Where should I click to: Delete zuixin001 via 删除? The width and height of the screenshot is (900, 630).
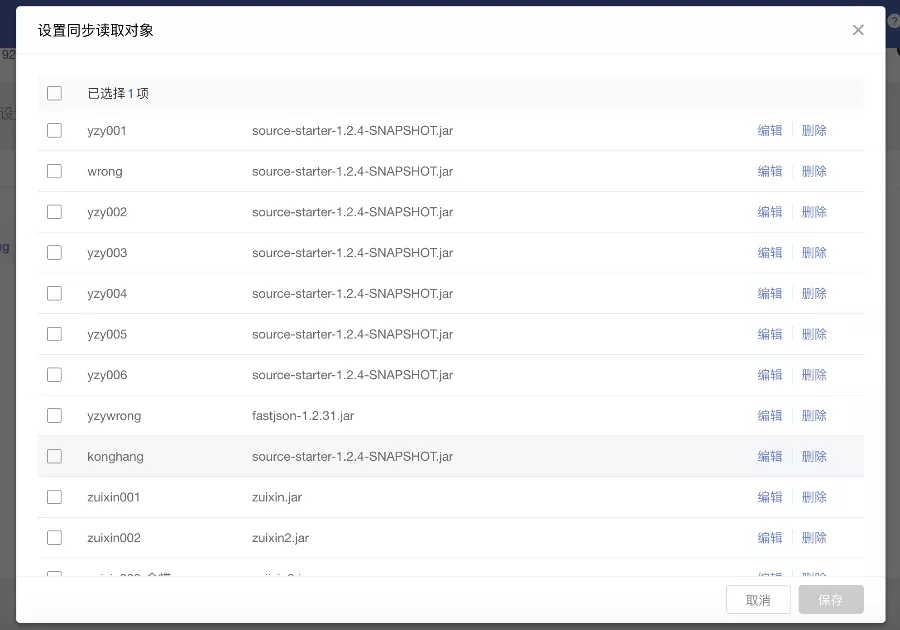[814, 497]
